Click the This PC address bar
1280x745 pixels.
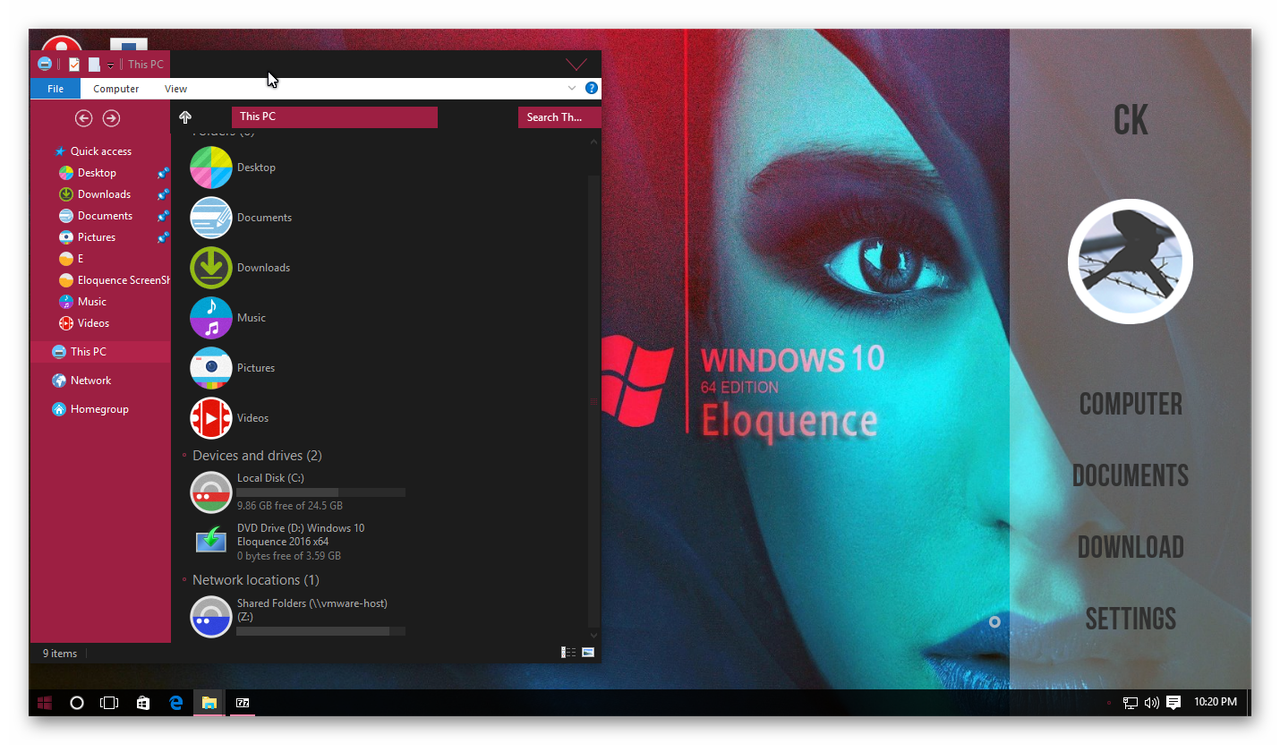tap(334, 117)
